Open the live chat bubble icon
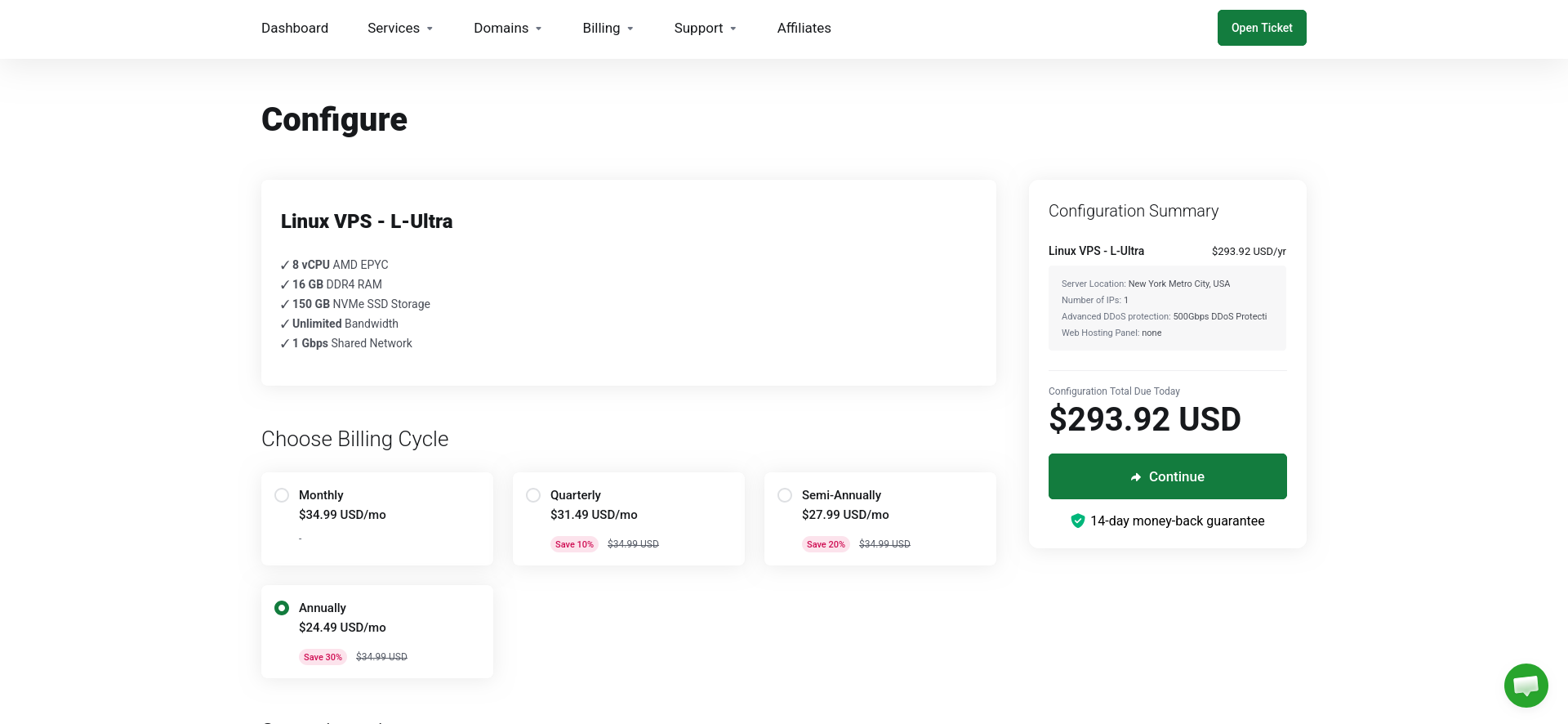The height and width of the screenshot is (724, 1568). pyautogui.click(x=1526, y=685)
